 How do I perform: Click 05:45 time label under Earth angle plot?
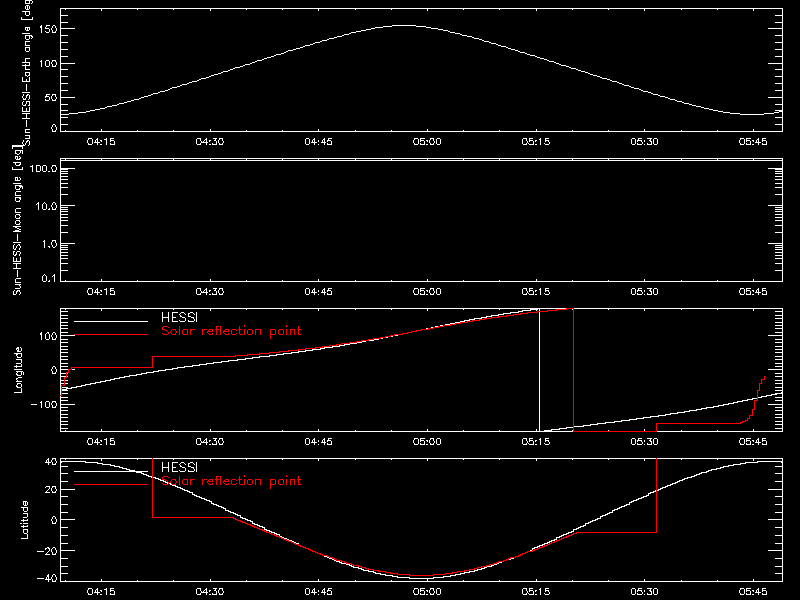click(753, 142)
